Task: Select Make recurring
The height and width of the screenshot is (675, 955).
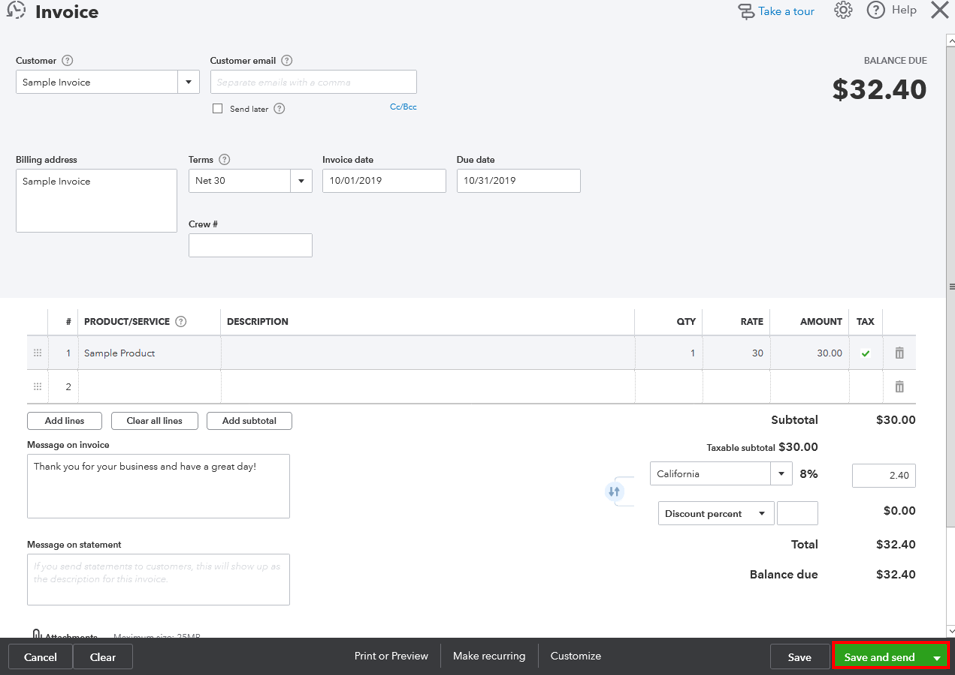Action: (489, 656)
